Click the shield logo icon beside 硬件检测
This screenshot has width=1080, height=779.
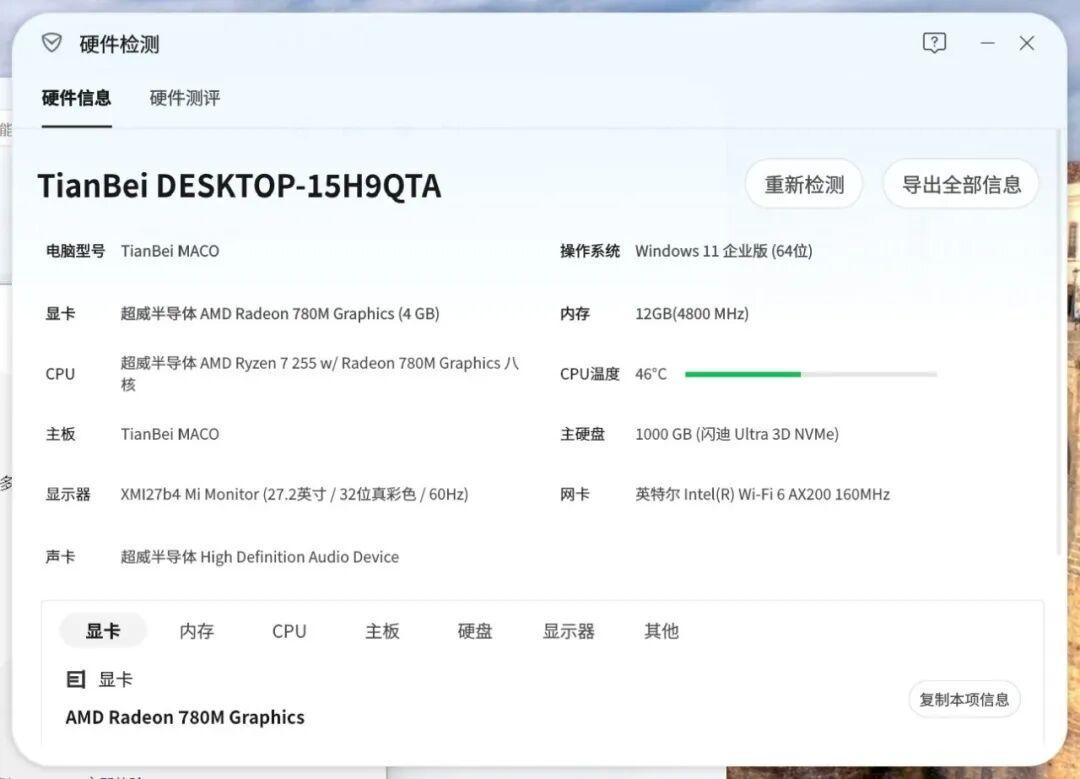pos(52,43)
